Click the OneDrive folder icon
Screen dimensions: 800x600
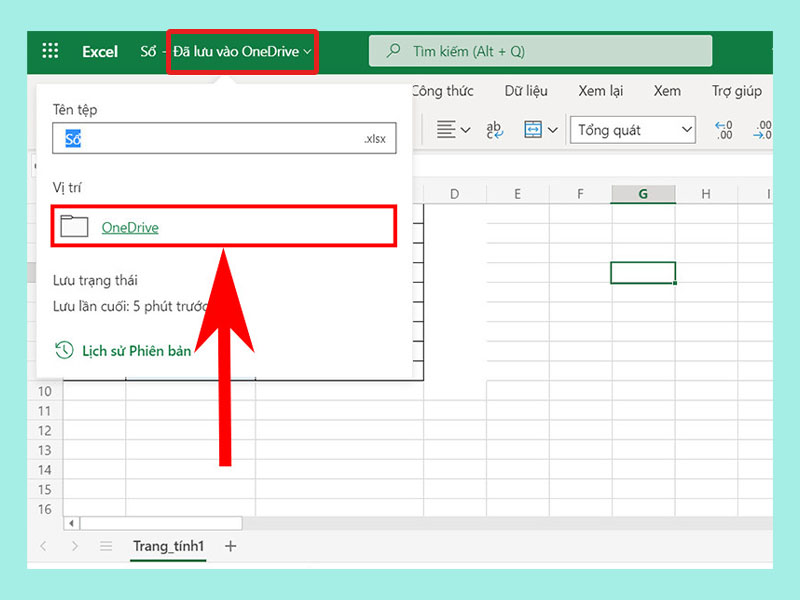(x=75, y=227)
